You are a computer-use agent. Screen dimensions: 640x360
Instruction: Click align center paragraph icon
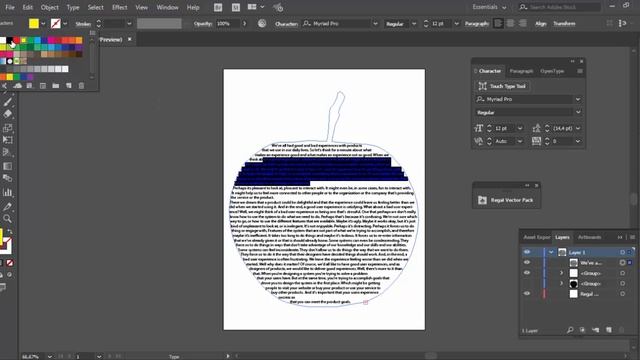point(510,23)
